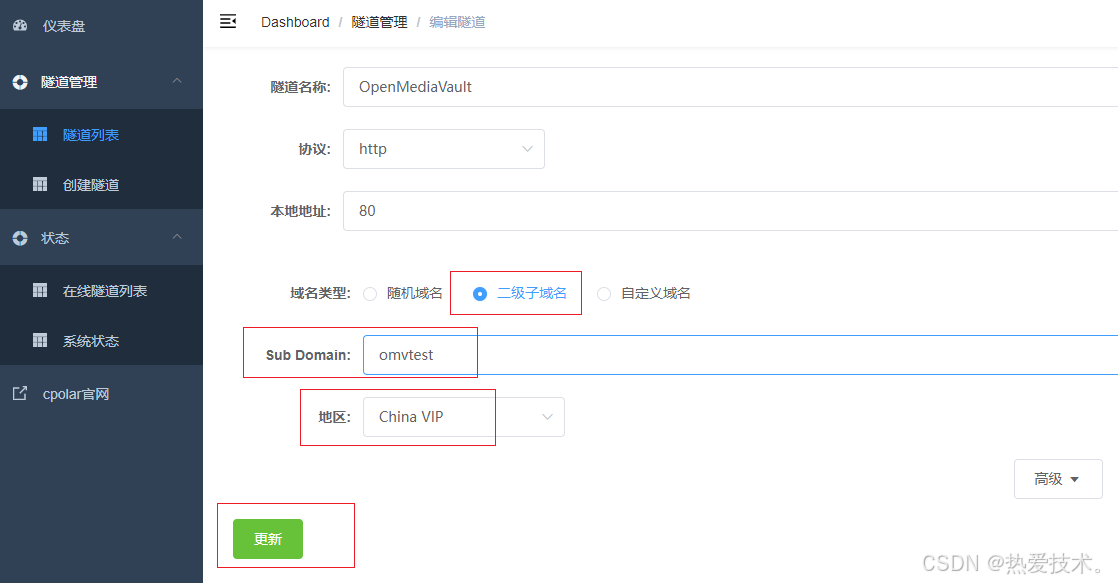Click the 域名类型 label

coord(320,293)
